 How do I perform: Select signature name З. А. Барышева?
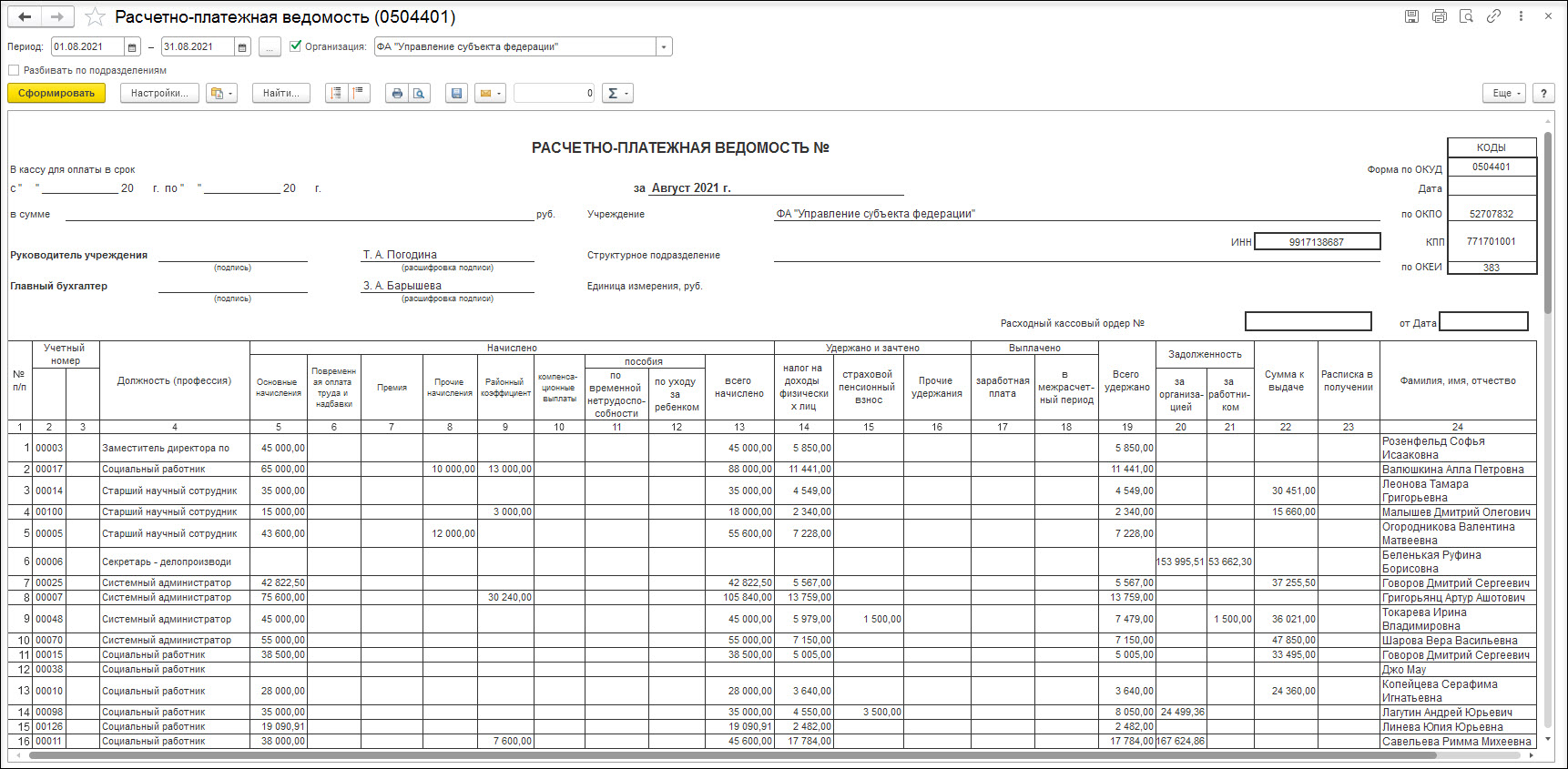click(402, 286)
